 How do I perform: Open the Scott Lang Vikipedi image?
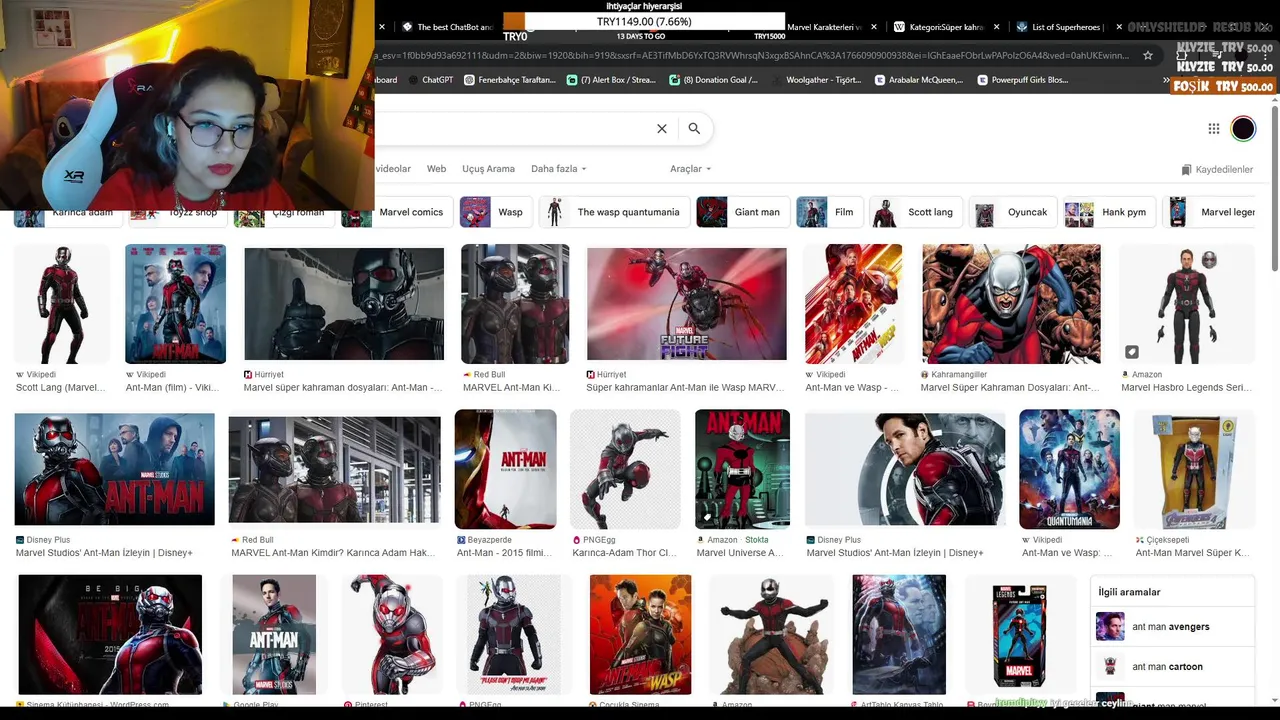coord(62,304)
